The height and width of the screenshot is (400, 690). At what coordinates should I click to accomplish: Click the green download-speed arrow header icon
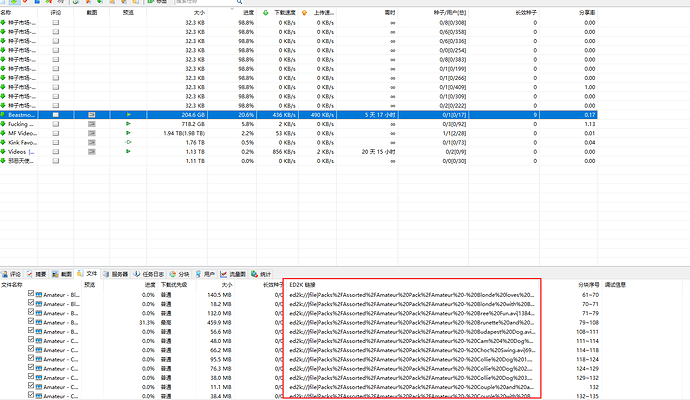[x=265, y=13]
